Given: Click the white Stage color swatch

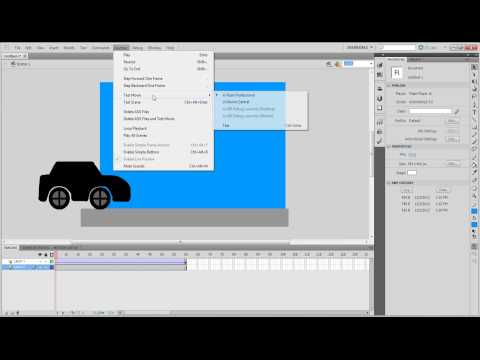Looking at the screenshot, I should [x=412, y=173].
